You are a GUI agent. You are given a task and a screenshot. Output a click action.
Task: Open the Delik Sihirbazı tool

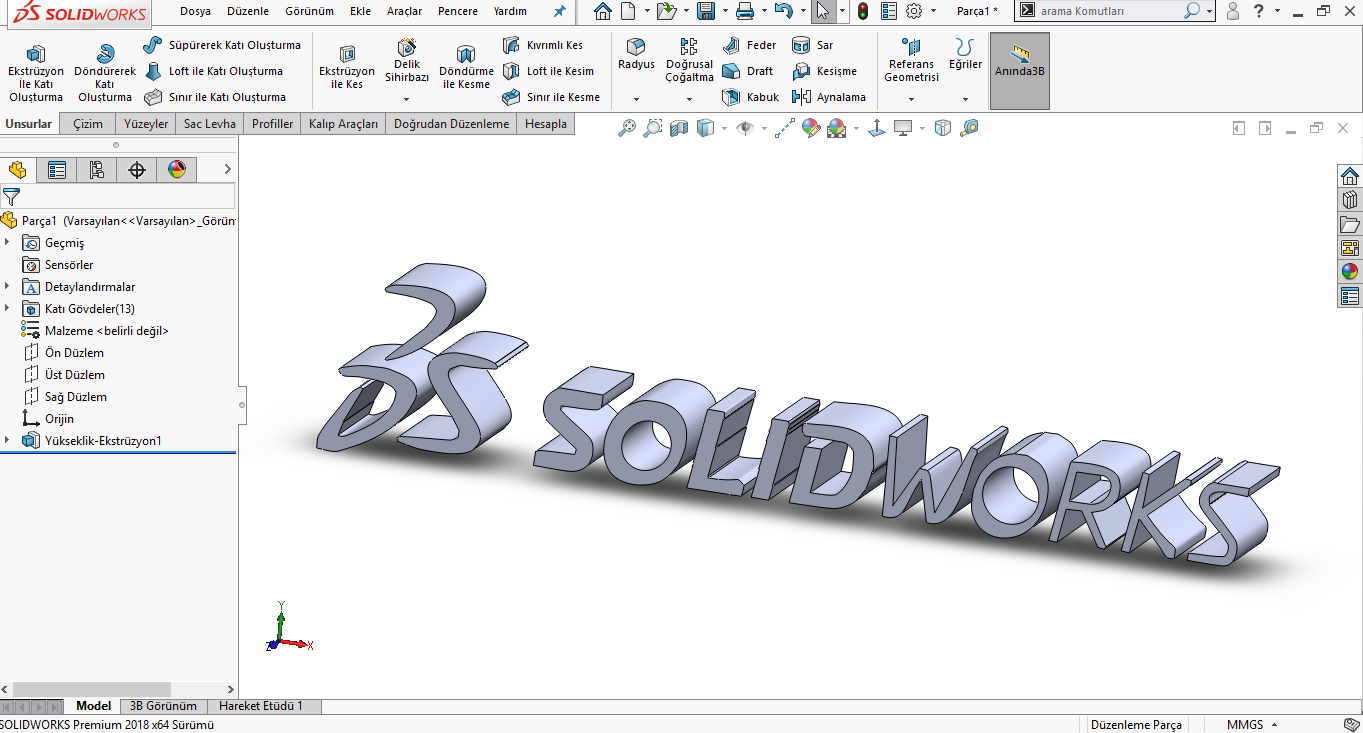tap(407, 61)
